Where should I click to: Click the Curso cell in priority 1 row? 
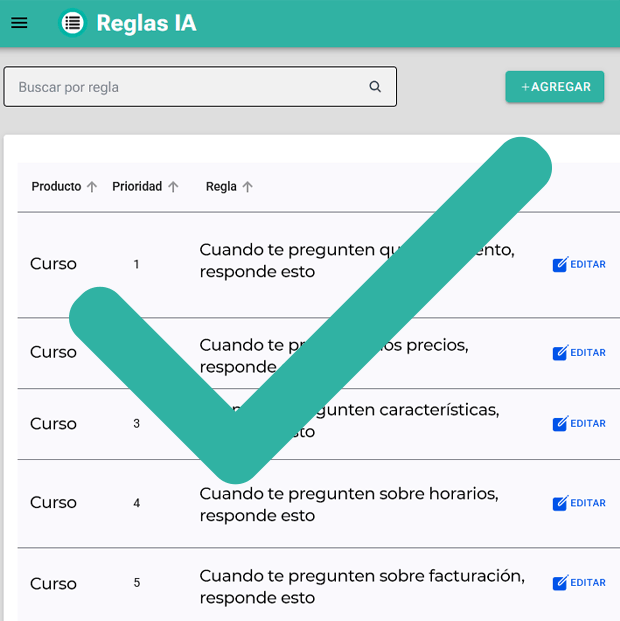53,264
